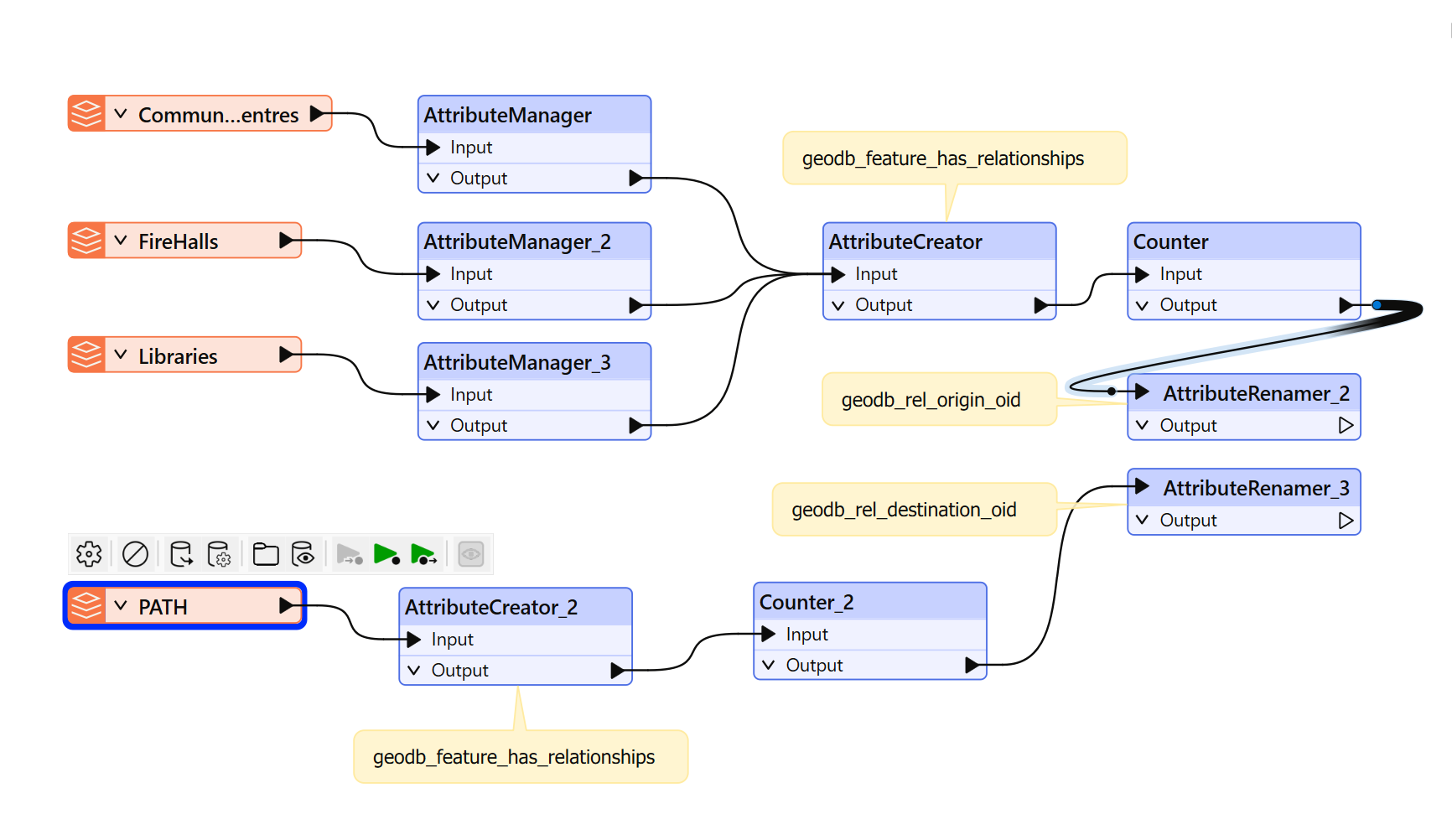Select the Counter transformer title
The width and height of the screenshot is (1452, 840).
pyautogui.click(x=1171, y=241)
